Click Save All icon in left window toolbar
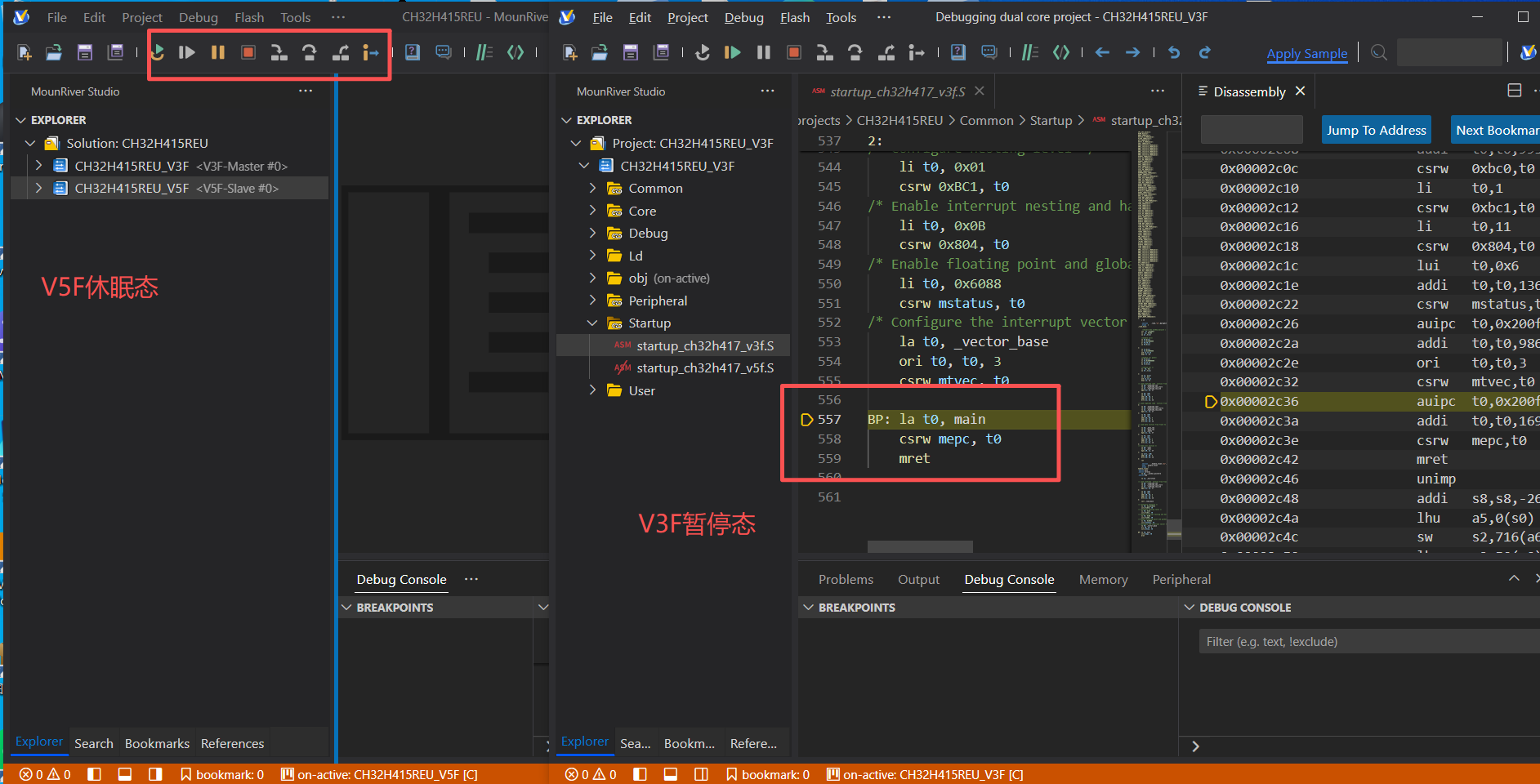 coord(116,52)
